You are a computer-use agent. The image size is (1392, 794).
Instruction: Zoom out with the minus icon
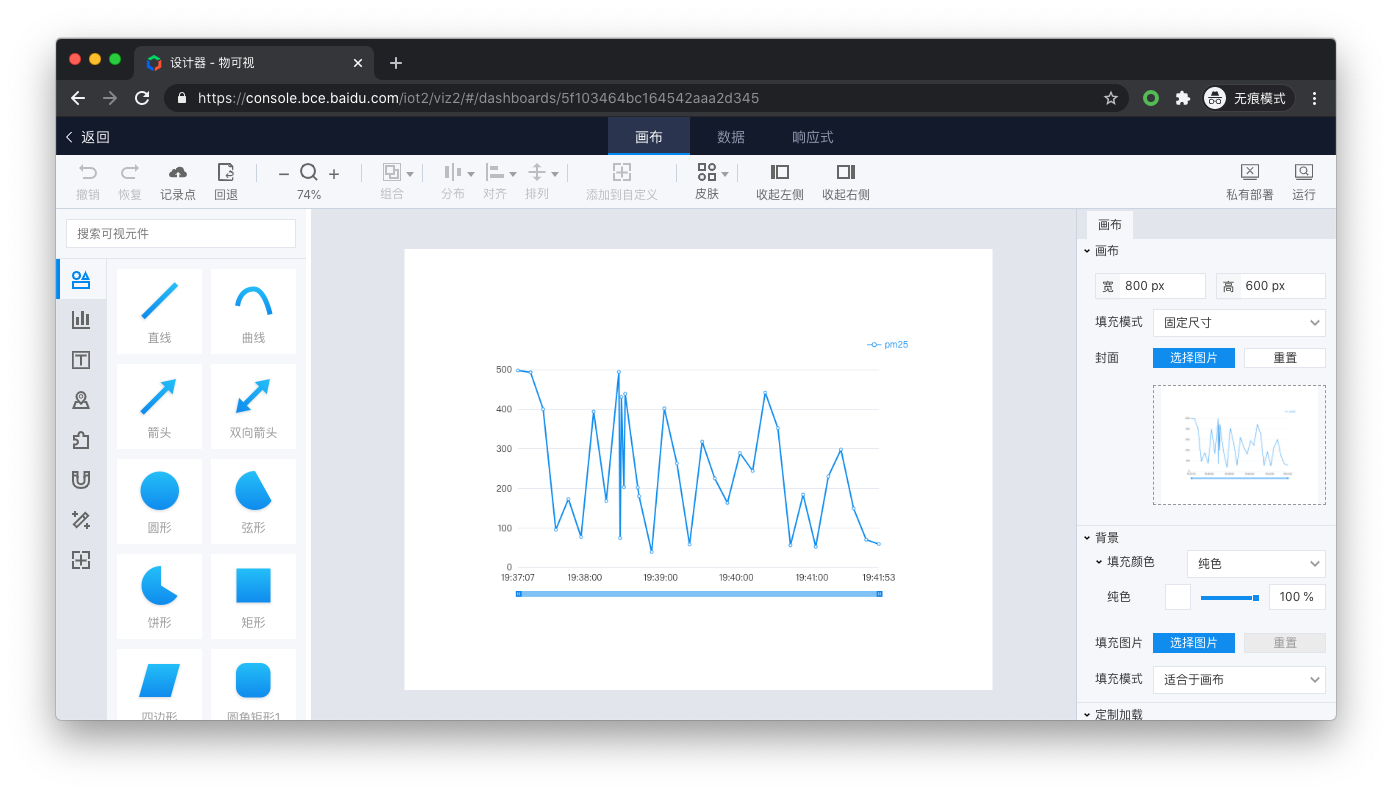pos(284,173)
